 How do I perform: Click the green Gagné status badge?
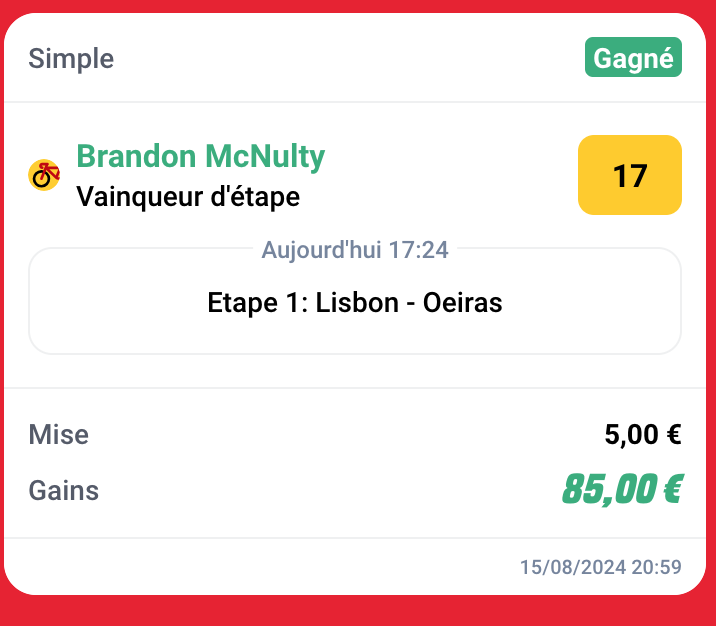(633, 58)
